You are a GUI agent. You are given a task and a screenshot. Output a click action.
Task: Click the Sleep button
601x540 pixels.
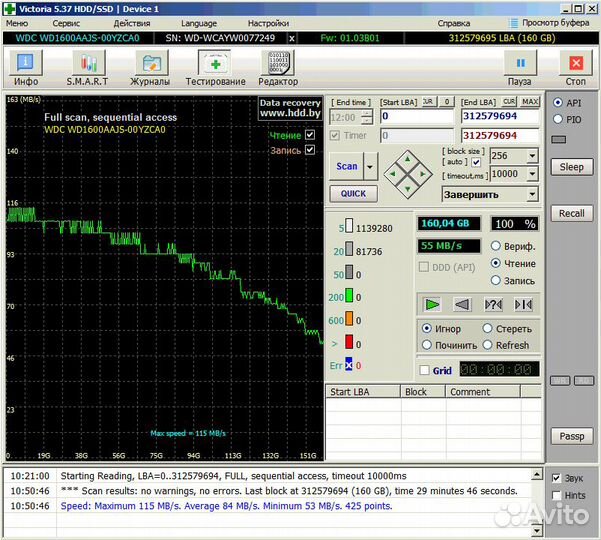point(571,167)
